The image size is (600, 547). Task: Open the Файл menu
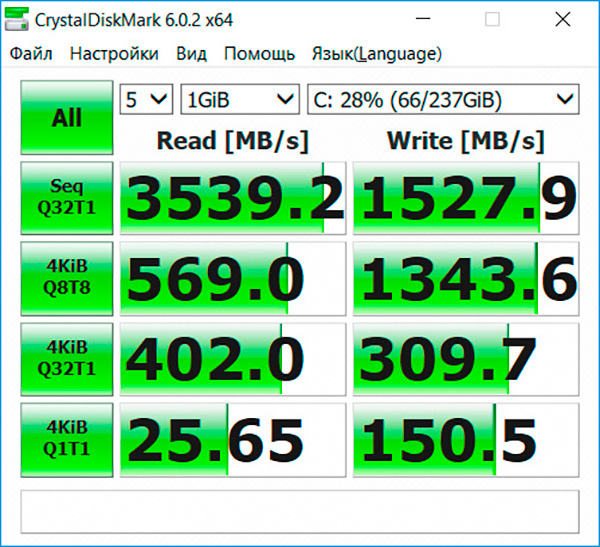tap(31, 54)
